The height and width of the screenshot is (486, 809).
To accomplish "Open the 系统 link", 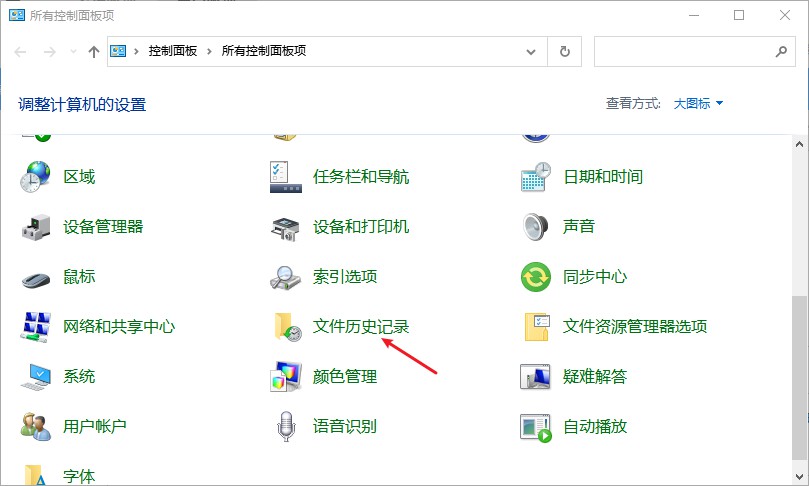I will click(79, 377).
